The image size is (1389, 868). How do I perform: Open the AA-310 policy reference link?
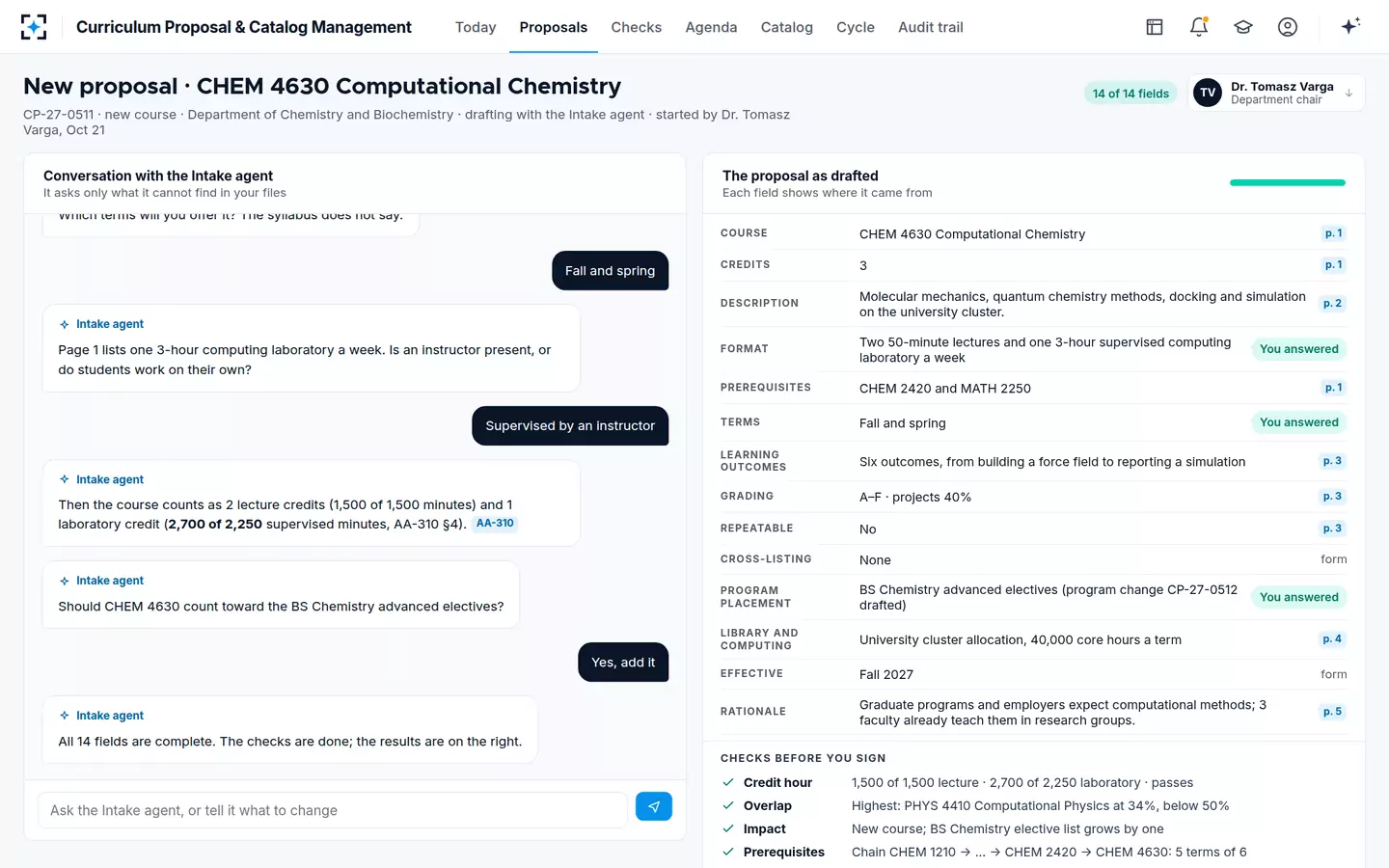[495, 524]
